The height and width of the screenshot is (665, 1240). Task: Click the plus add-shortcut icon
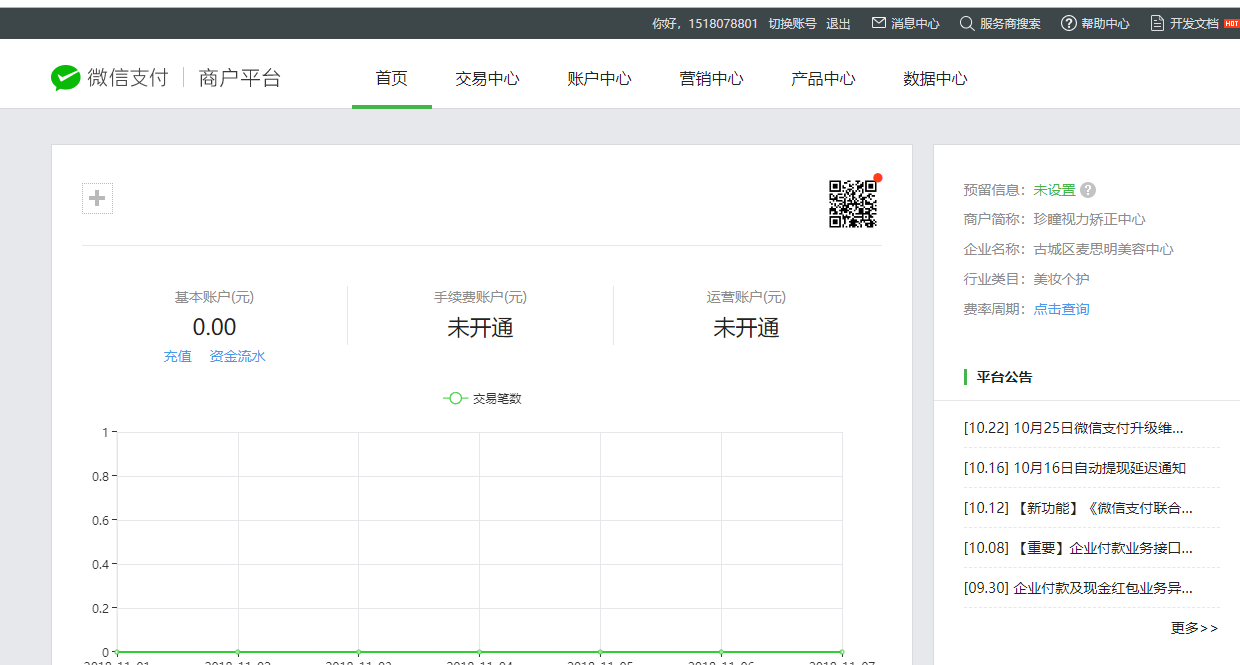97,199
